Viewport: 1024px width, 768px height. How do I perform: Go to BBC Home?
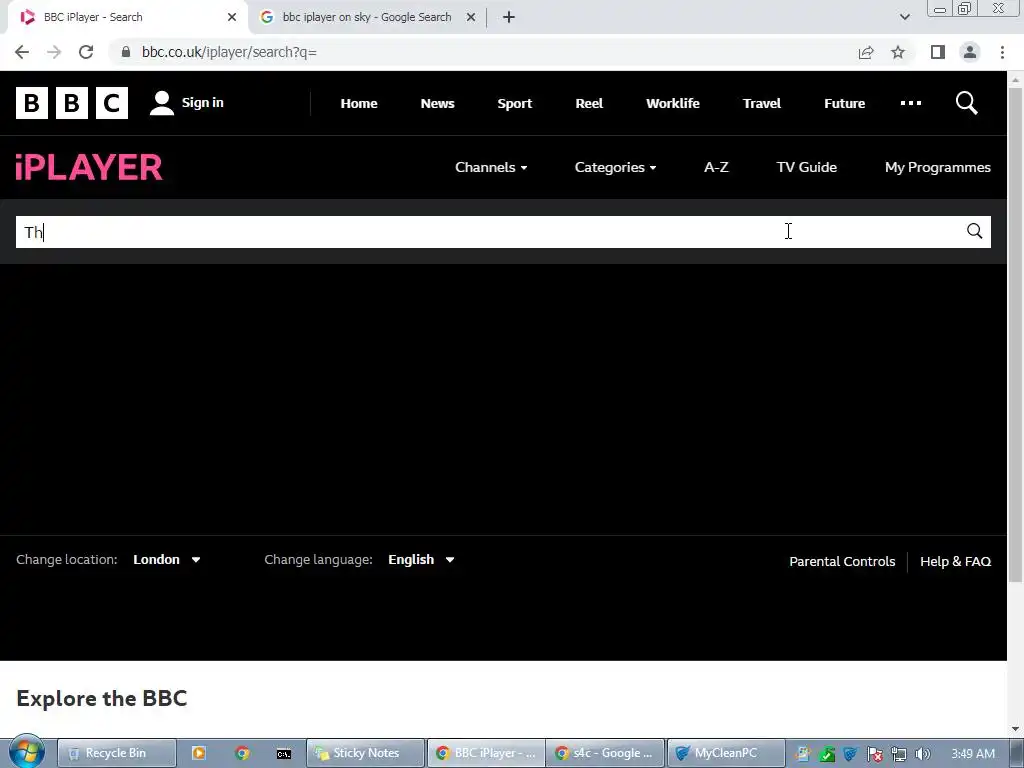[x=359, y=103]
